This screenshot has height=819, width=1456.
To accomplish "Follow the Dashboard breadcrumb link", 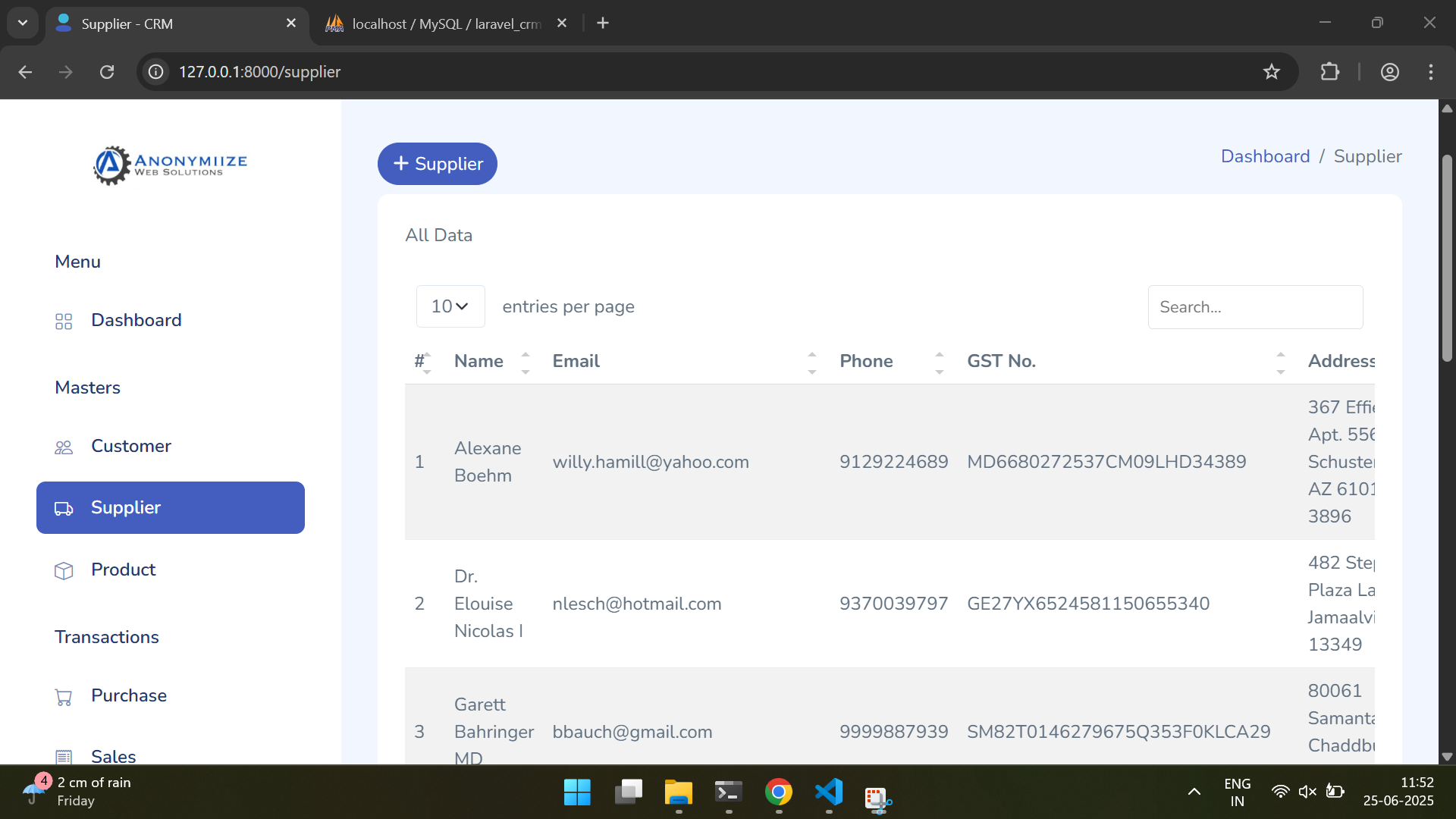I will click(1265, 156).
